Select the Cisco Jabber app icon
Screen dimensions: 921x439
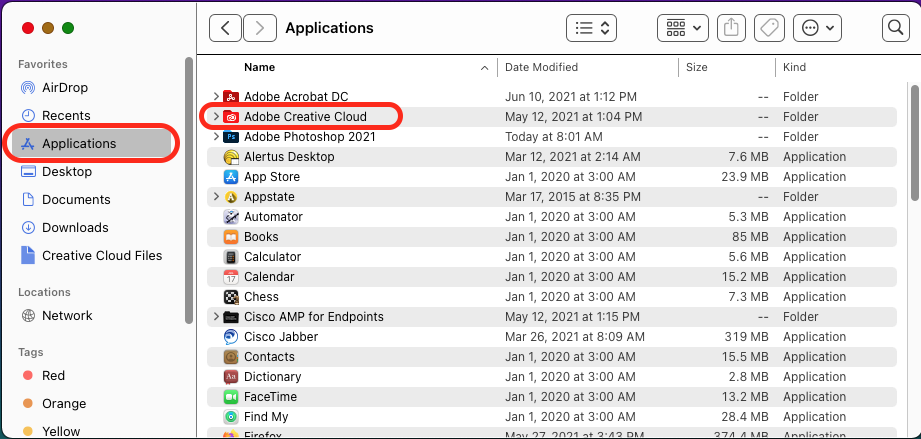click(231, 337)
